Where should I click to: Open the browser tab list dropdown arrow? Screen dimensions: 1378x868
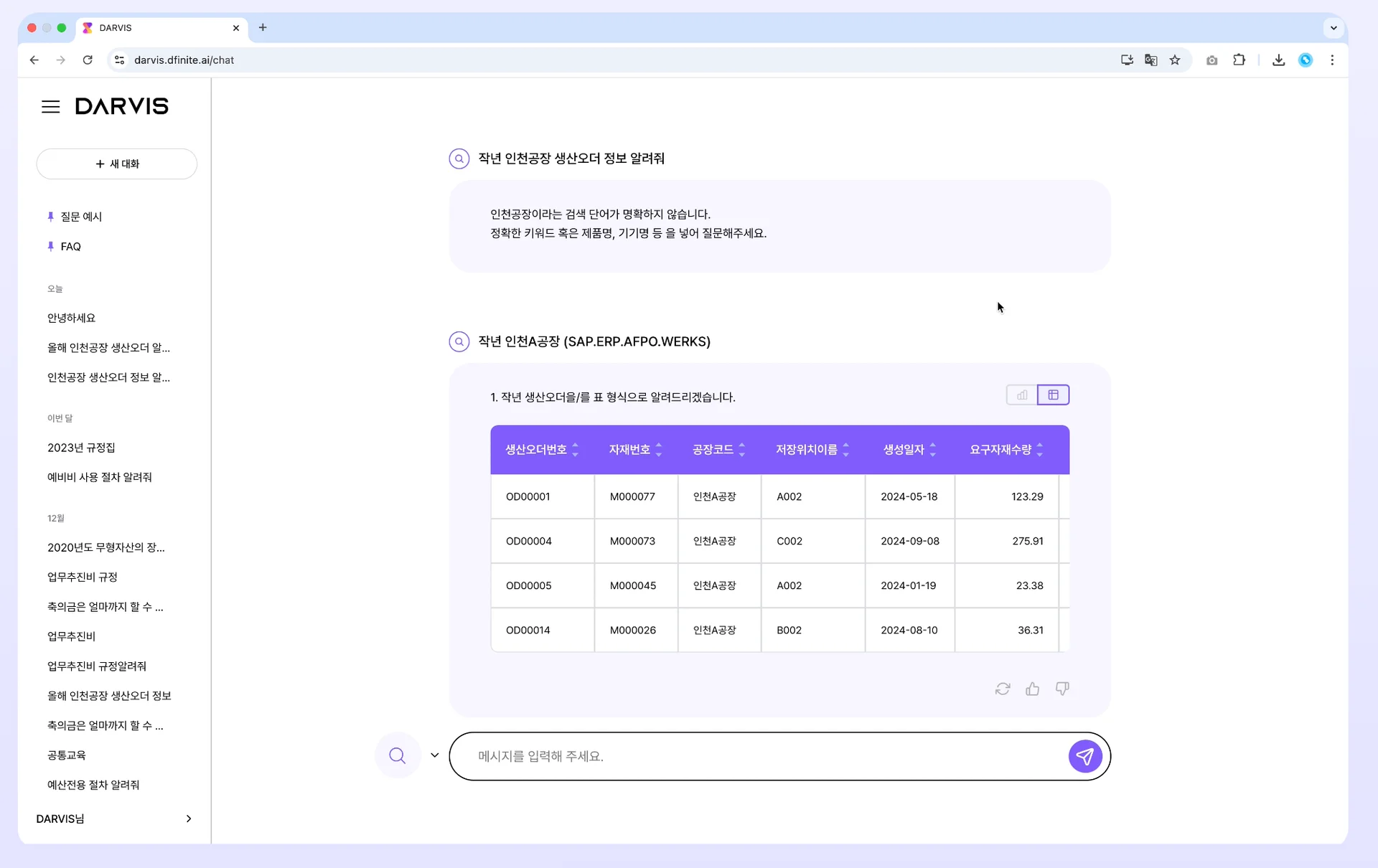[x=1333, y=28]
